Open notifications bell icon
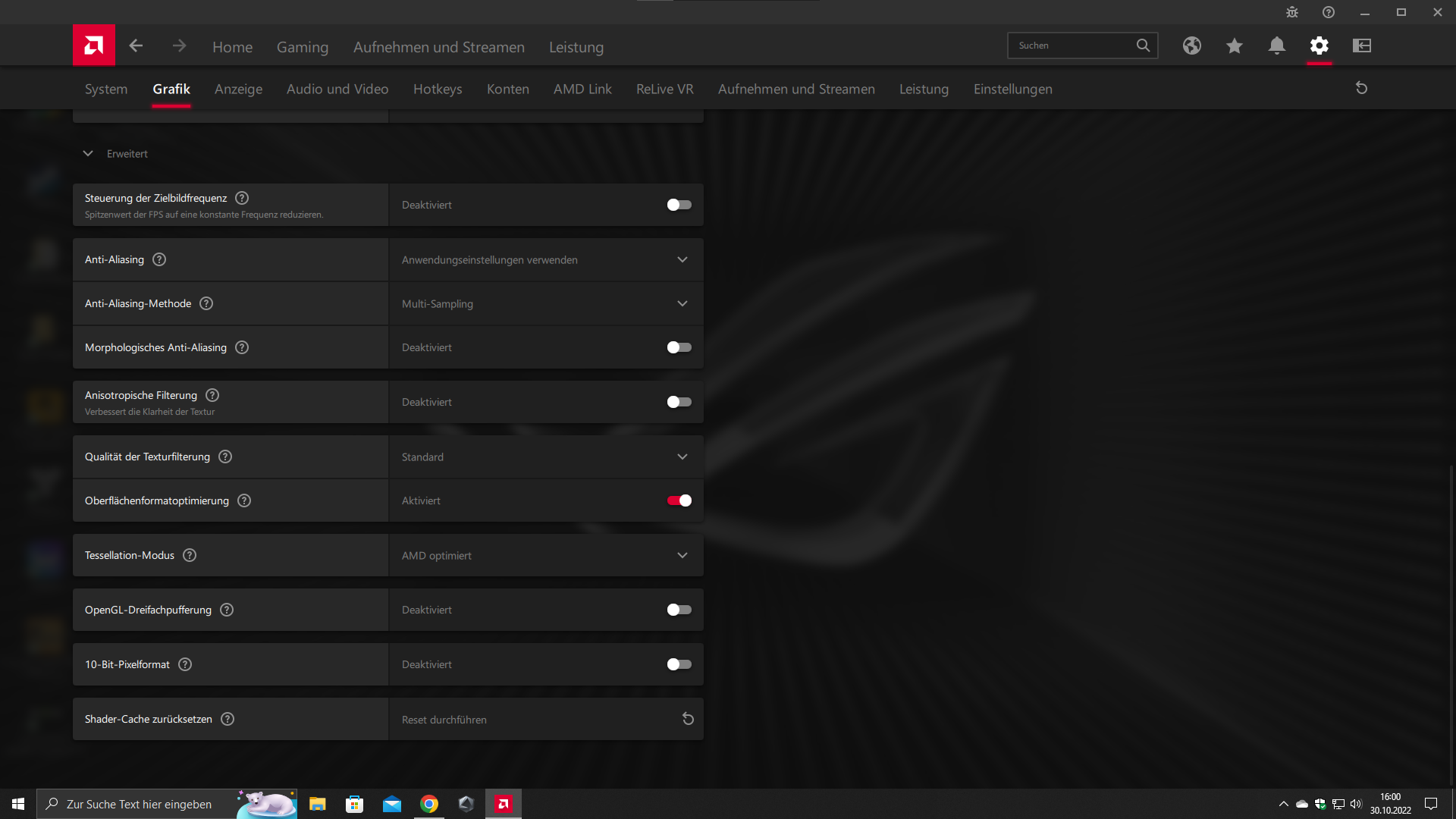Screen dimensions: 1456x819 point(1276,45)
